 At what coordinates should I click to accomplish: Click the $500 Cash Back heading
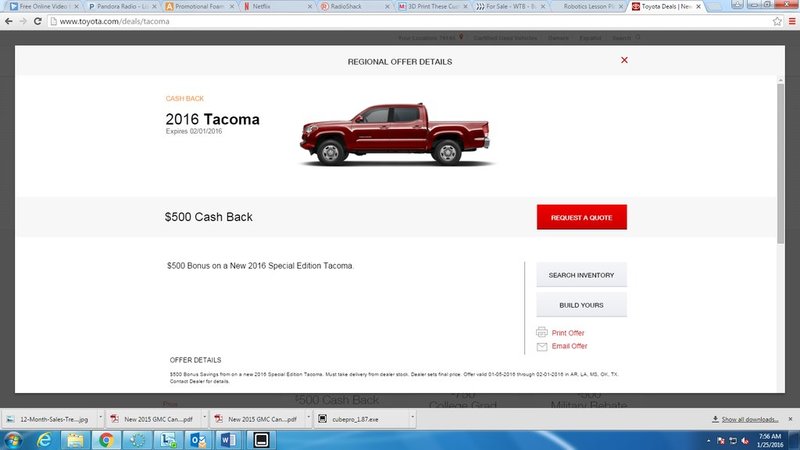click(x=209, y=217)
